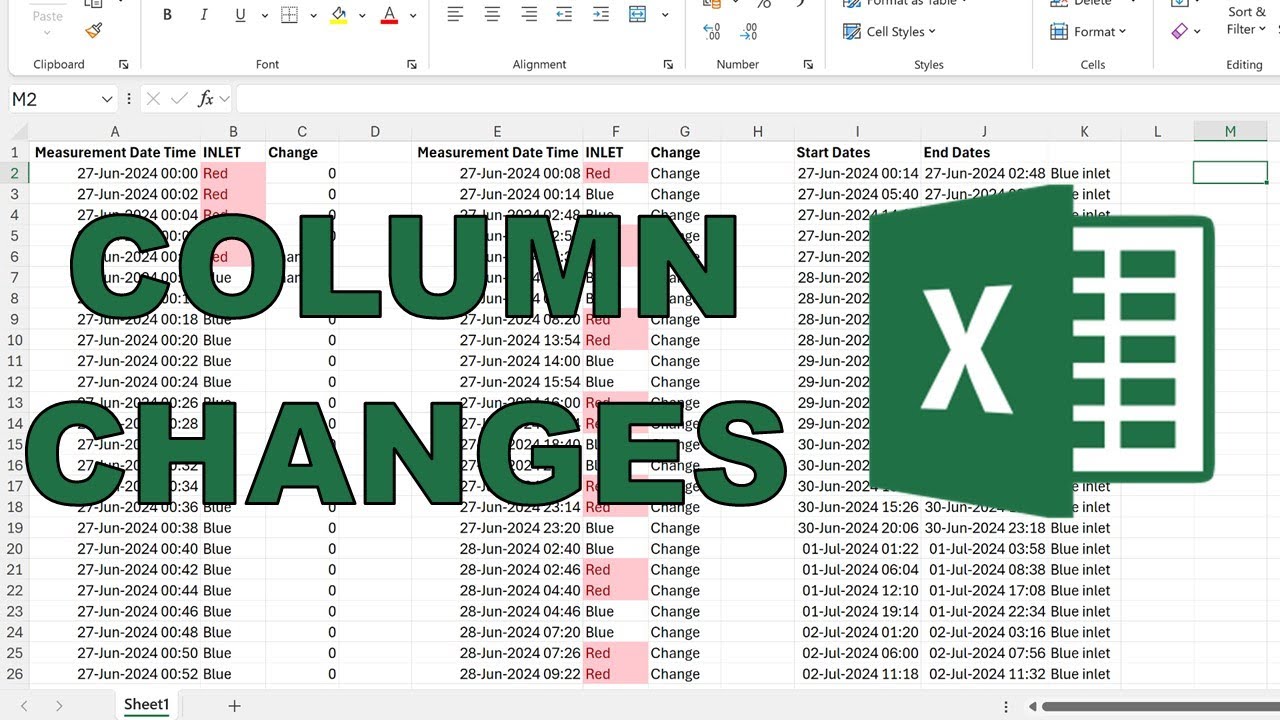Click the Decrease Indent icon
This screenshot has height=720, width=1280.
(x=564, y=14)
